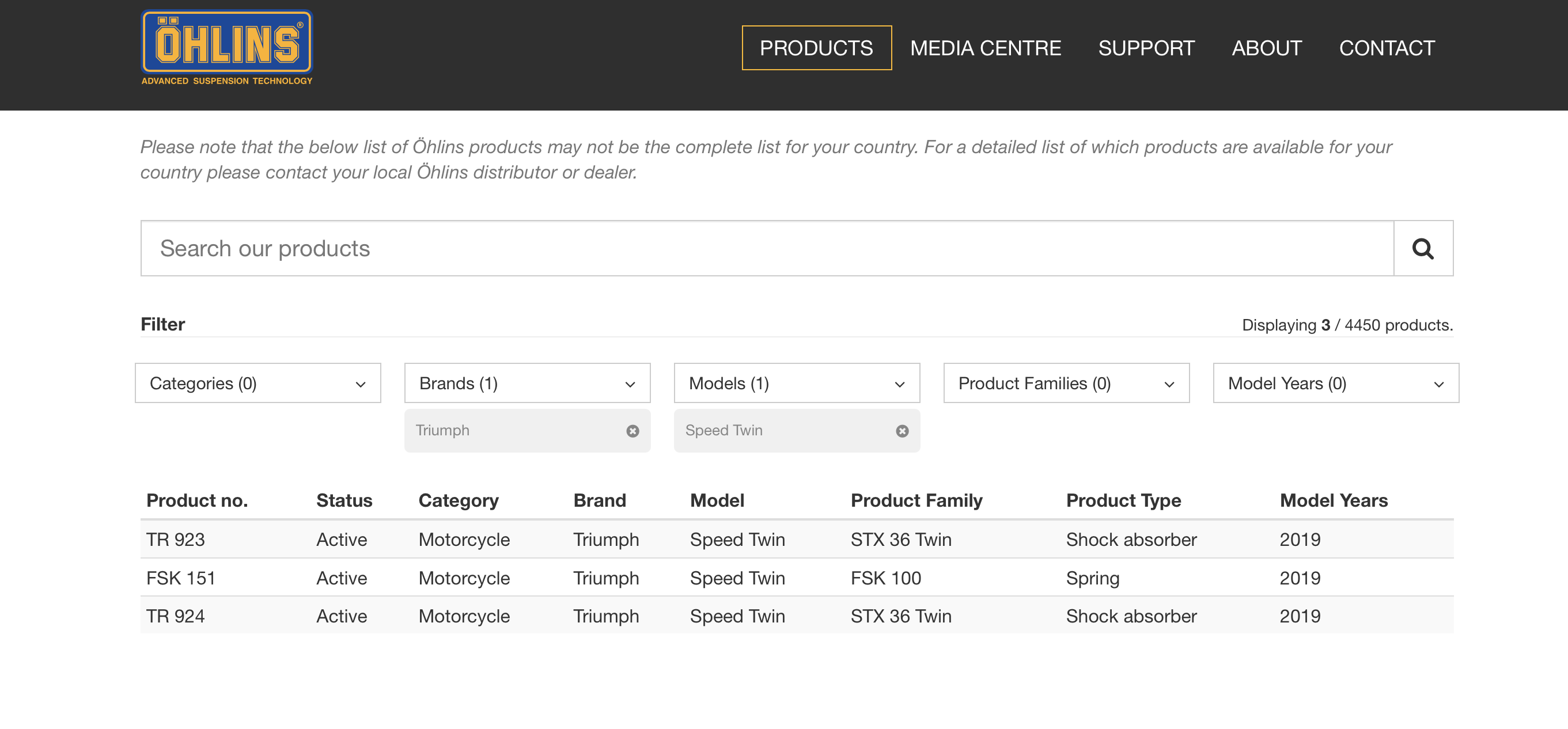
Task: Click the Product no. column header
Action: (x=197, y=500)
